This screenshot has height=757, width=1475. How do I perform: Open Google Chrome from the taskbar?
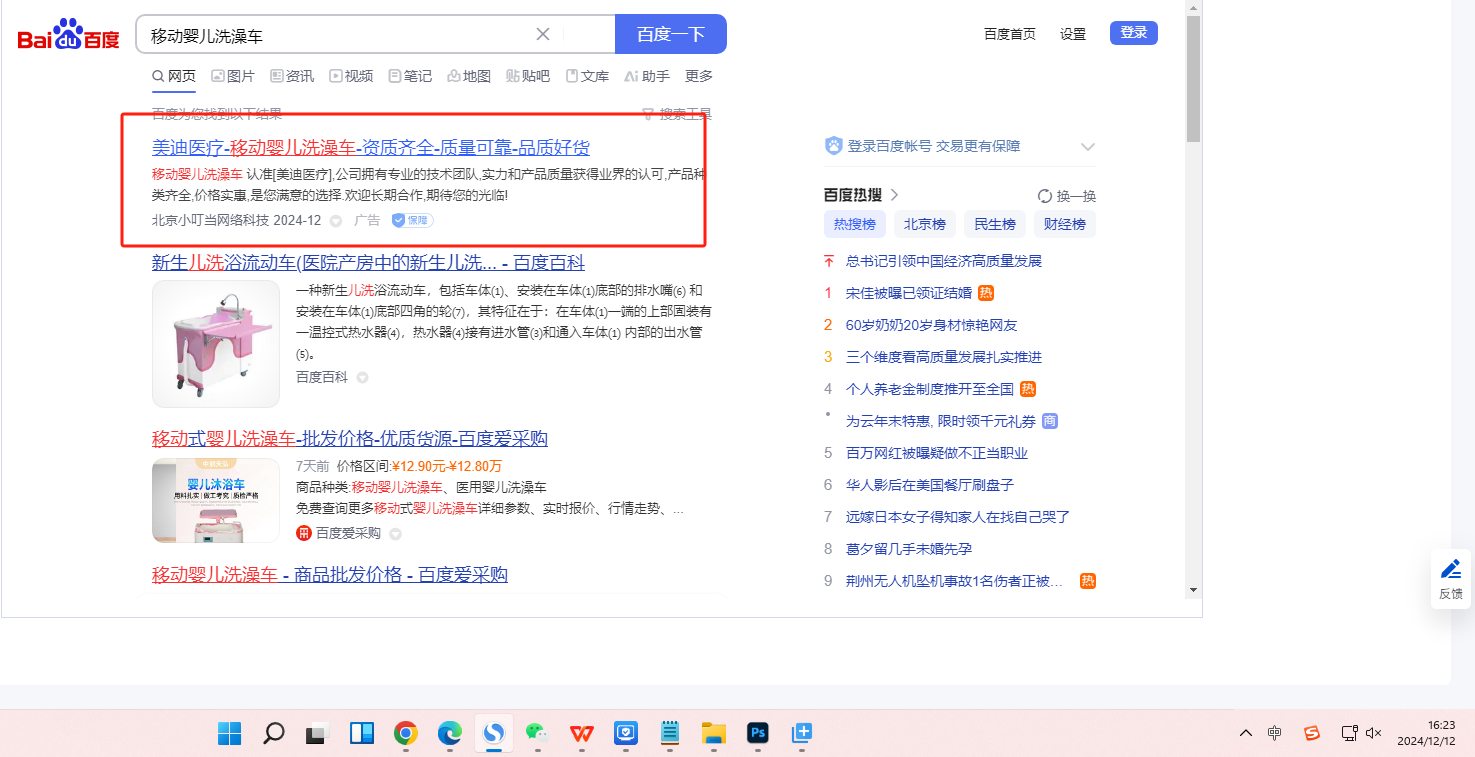coord(405,734)
